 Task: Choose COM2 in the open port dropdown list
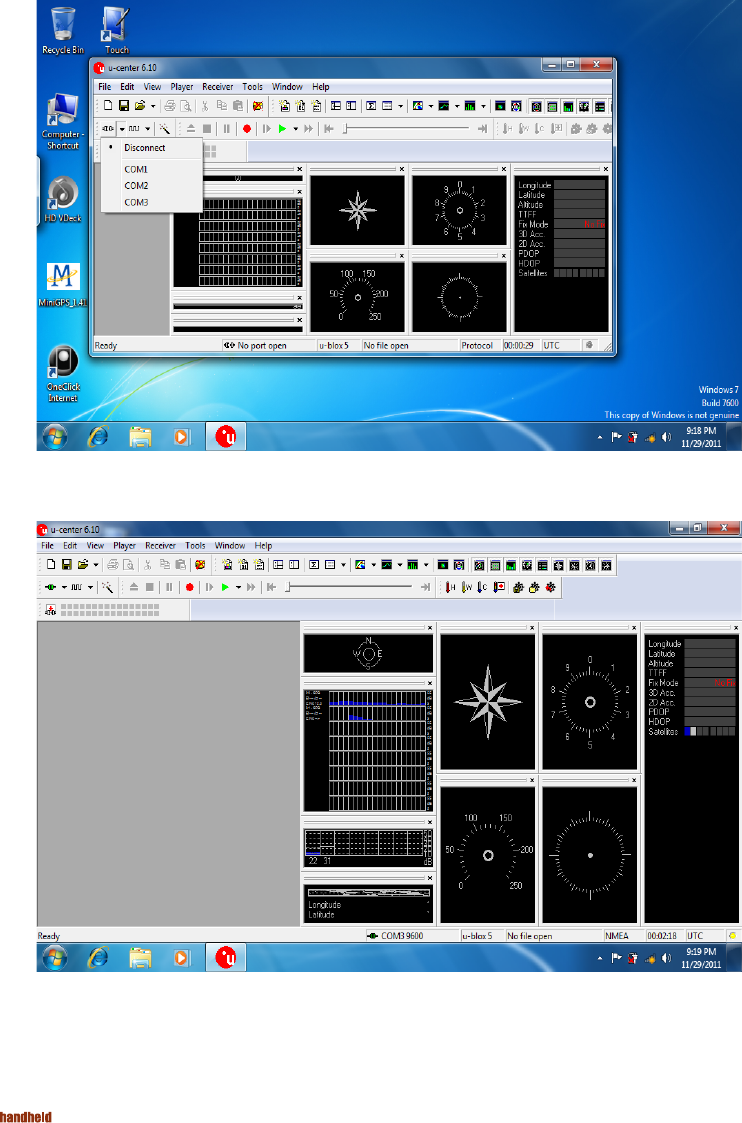click(136, 185)
